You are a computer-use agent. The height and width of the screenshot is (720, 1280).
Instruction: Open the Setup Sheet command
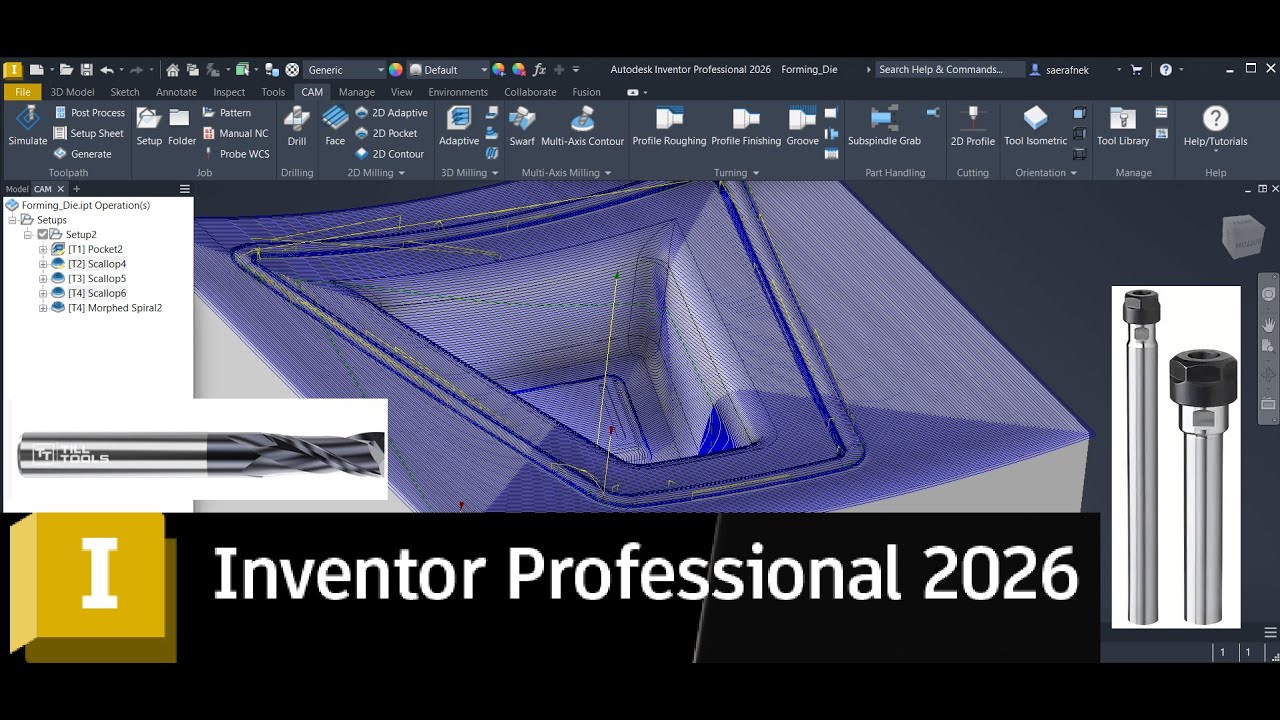[88, 133]
